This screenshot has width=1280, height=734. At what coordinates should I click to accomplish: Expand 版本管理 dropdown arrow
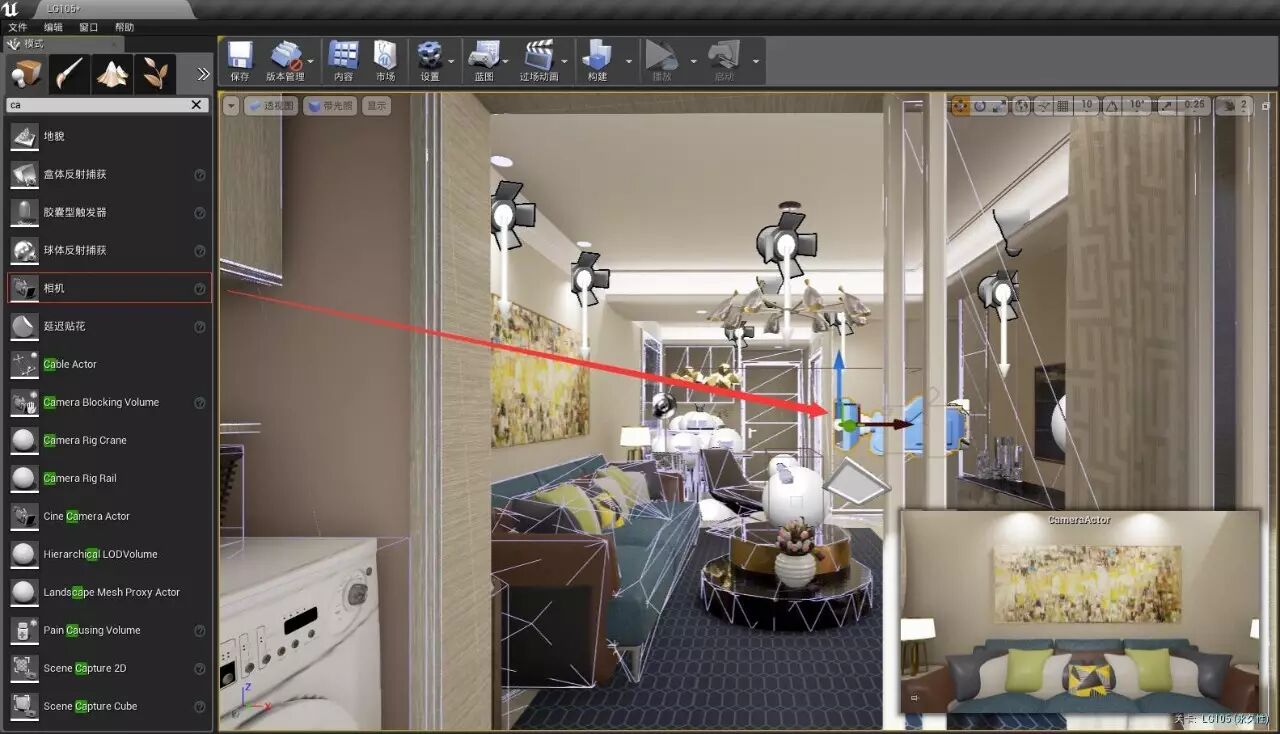pos(311,61)
